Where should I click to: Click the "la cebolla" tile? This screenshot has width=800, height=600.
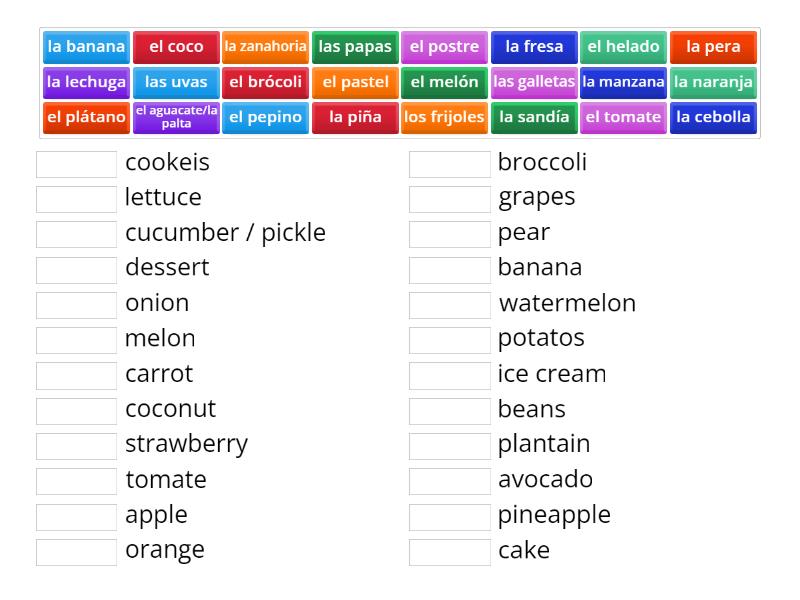coord(715,117)
